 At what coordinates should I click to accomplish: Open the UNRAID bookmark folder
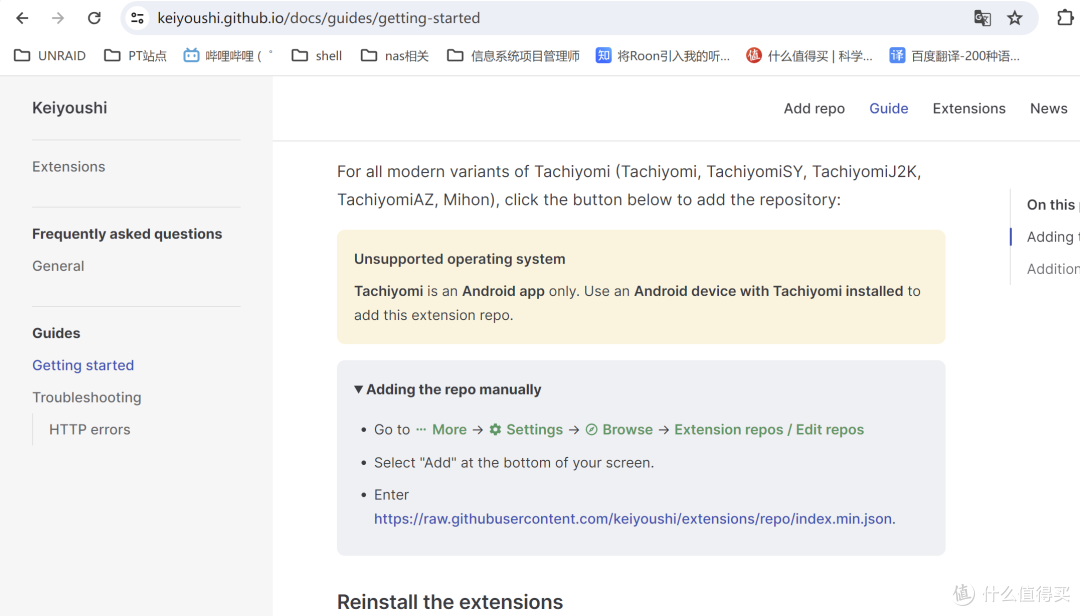(50, 56)
